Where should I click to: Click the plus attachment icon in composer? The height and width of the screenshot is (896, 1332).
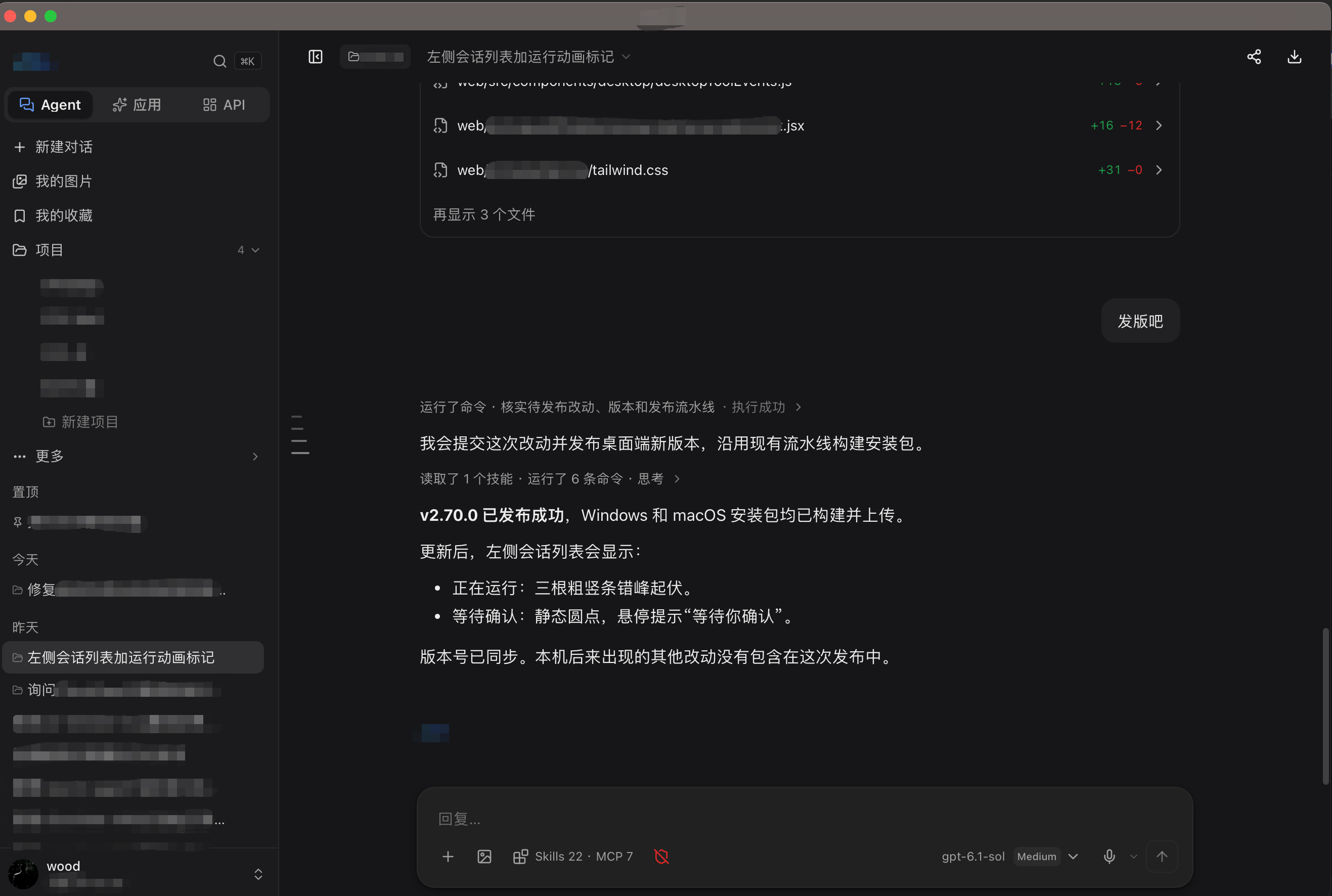[448, 856]
